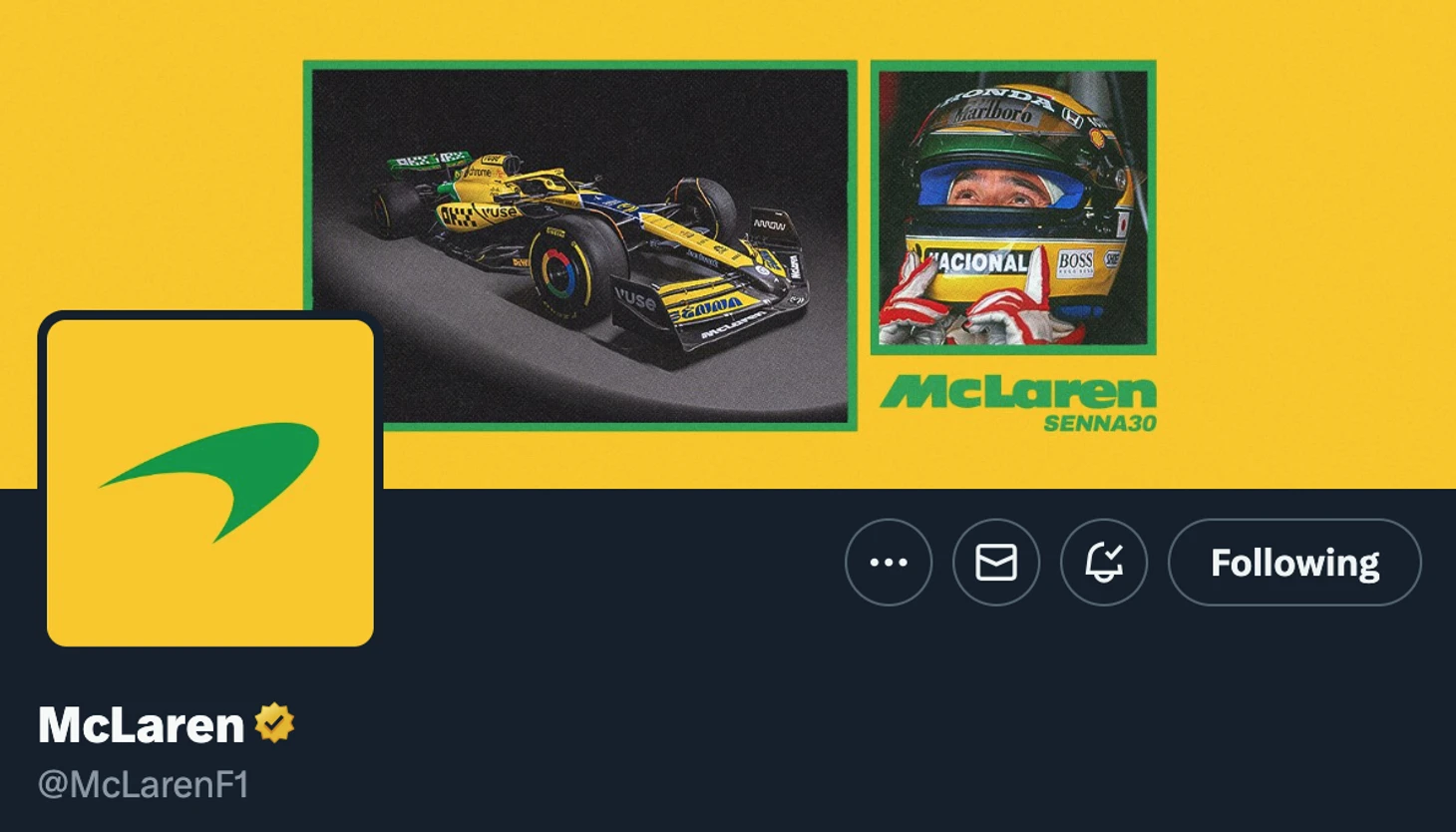Click the envelope message icon
This screenshot has width=1456, height=832.
point(996,562)
